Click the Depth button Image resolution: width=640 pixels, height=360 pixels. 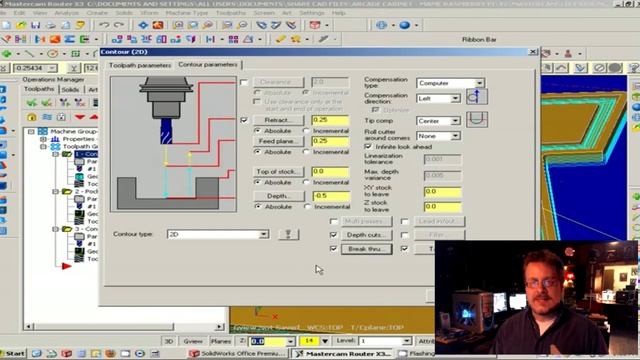[x=279, y=196]
